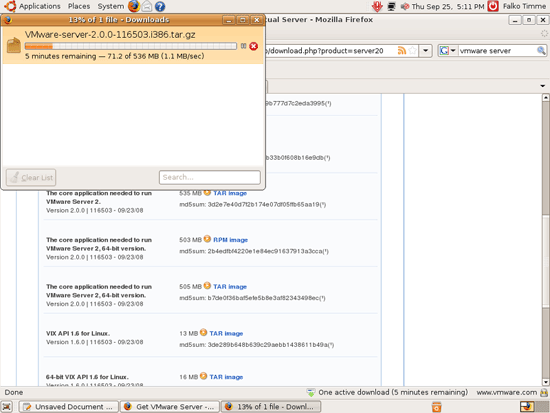This screenshot has width=550, height=413.
Task: Switch to the 13% of 1 file taskbar window
Action: [x=270, y=407]
